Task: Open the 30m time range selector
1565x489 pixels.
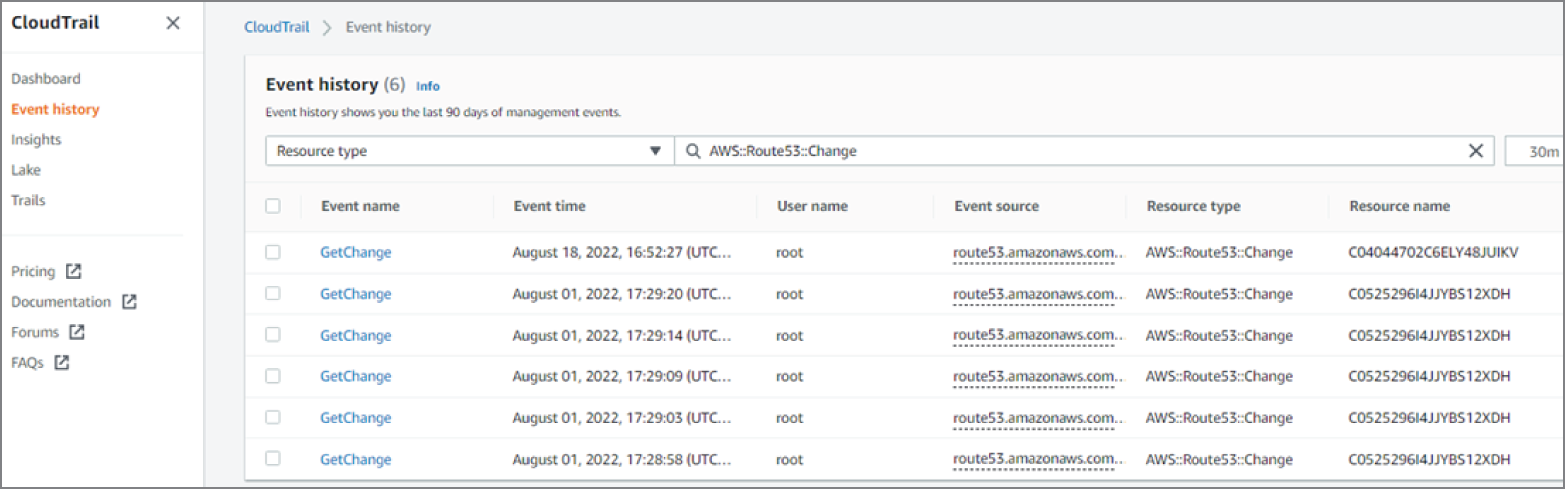Action: 1535,151
